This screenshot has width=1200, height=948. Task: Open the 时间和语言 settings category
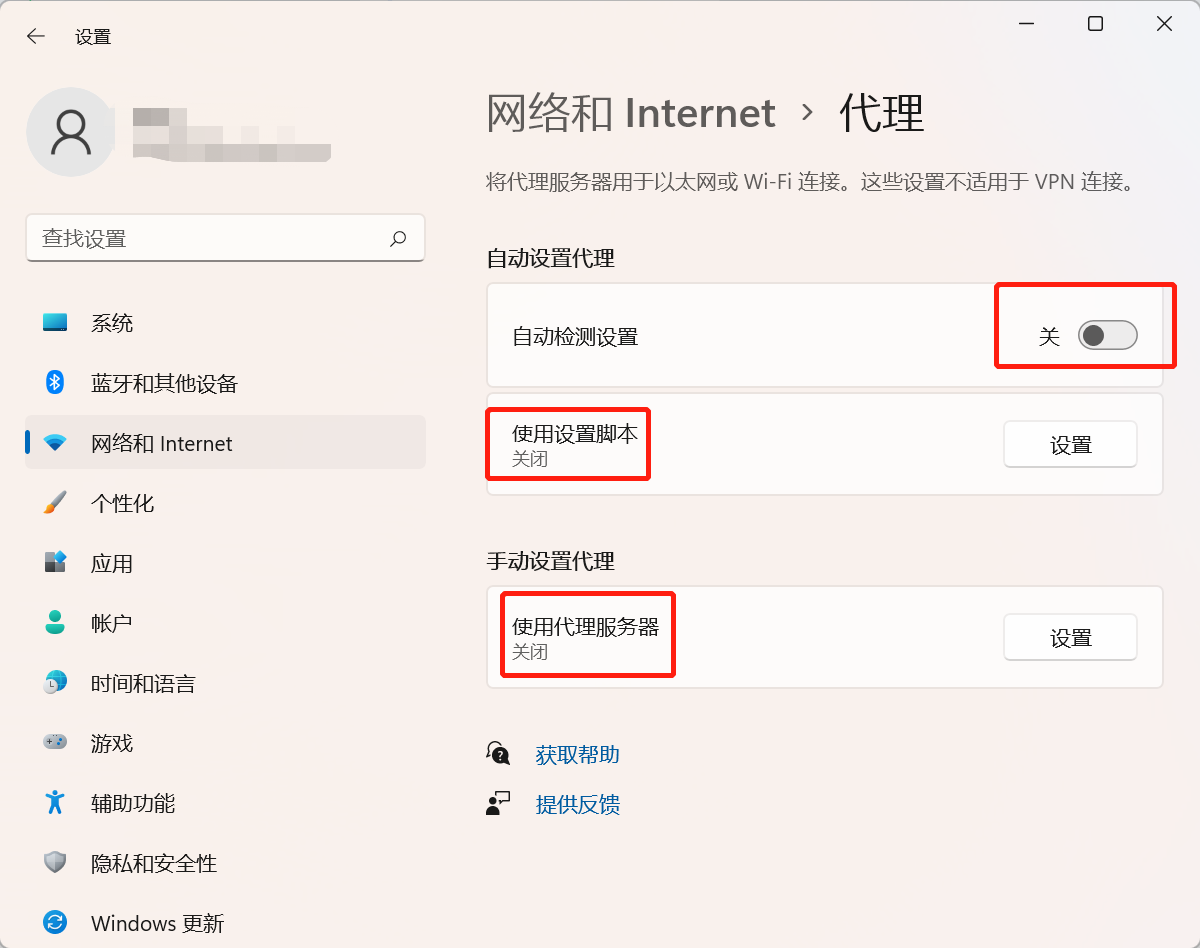tap(225, 683)
